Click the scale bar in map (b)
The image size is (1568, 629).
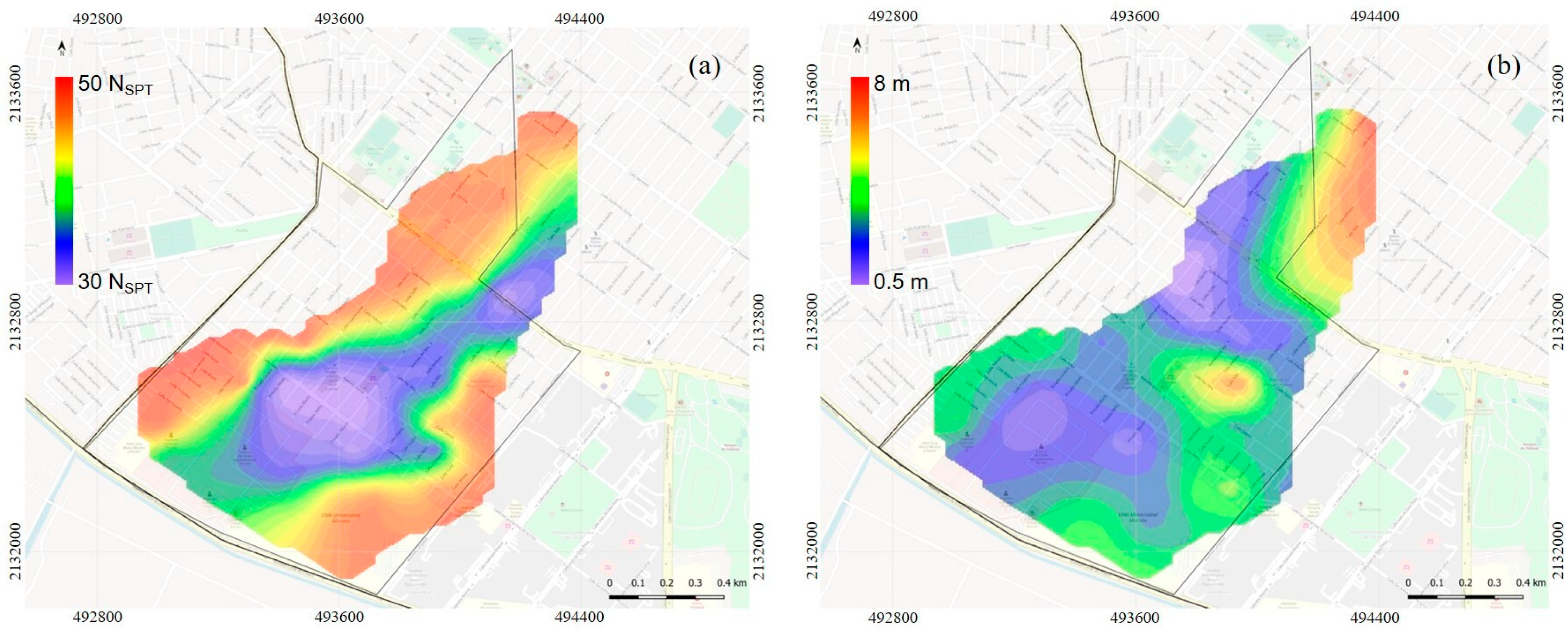(1465, 597)
